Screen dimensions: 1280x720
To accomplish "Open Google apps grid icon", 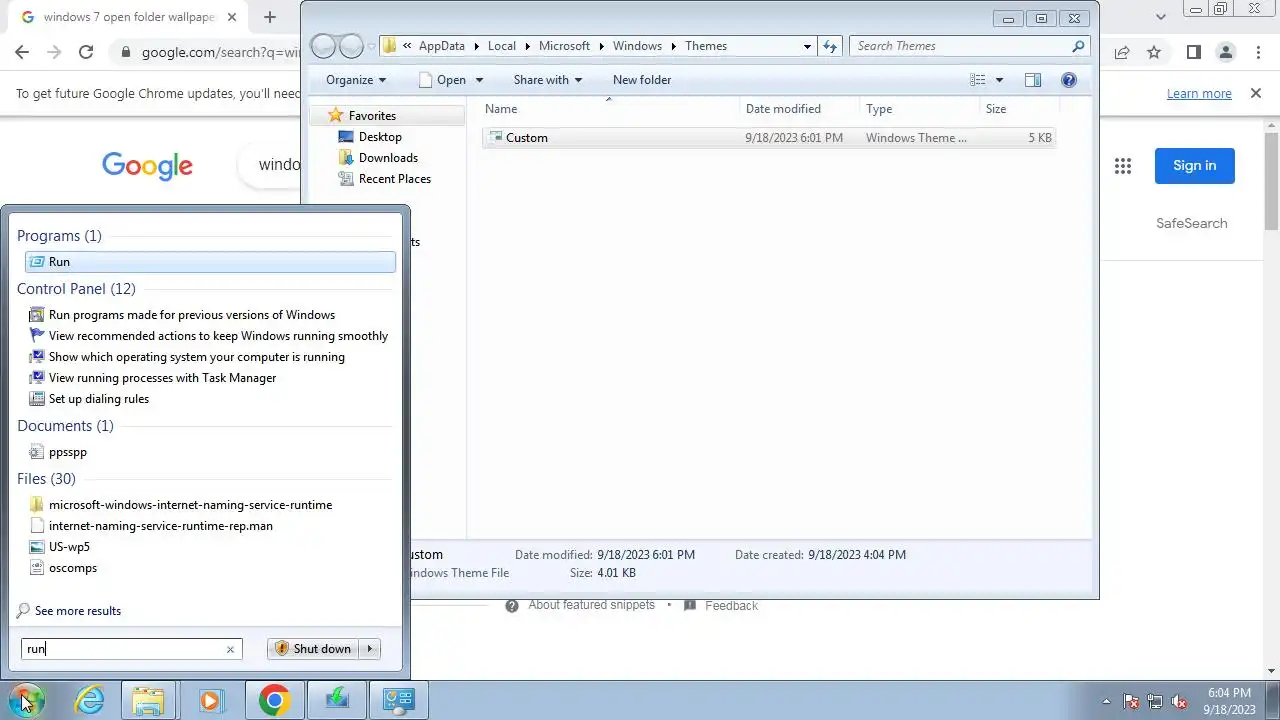I will coord(1123,166).
